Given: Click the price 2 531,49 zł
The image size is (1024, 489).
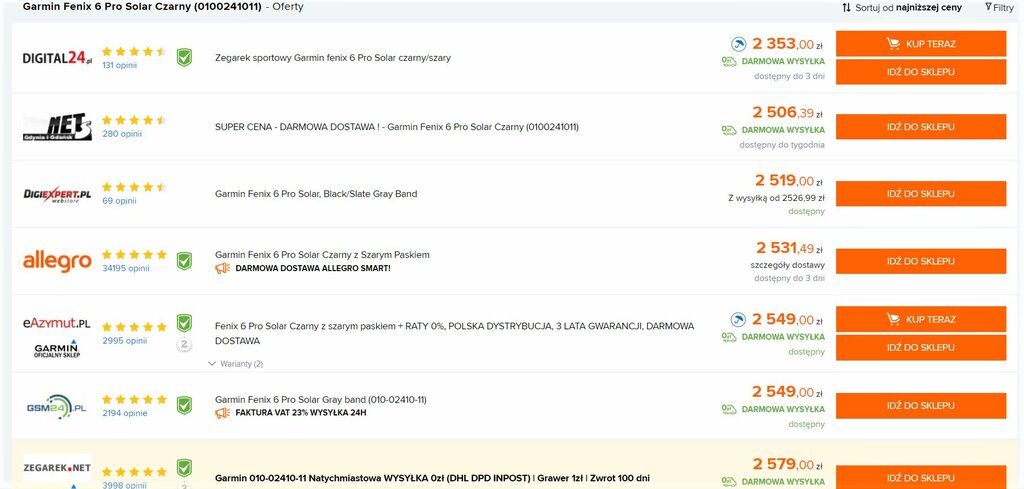Looking at the screenshot, I should click(789, 248).
